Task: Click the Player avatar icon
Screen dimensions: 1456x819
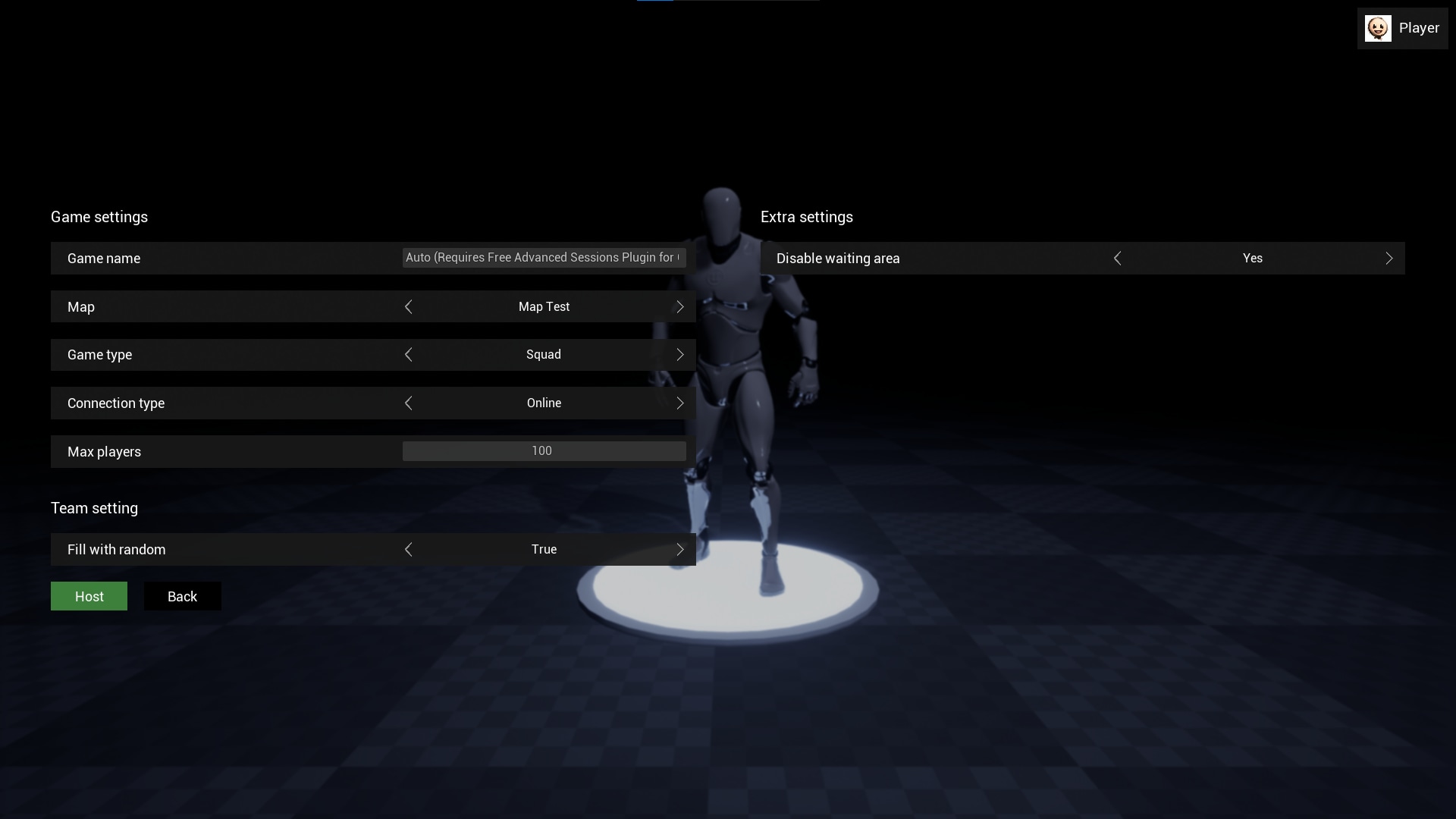Action: [1378, 27]
